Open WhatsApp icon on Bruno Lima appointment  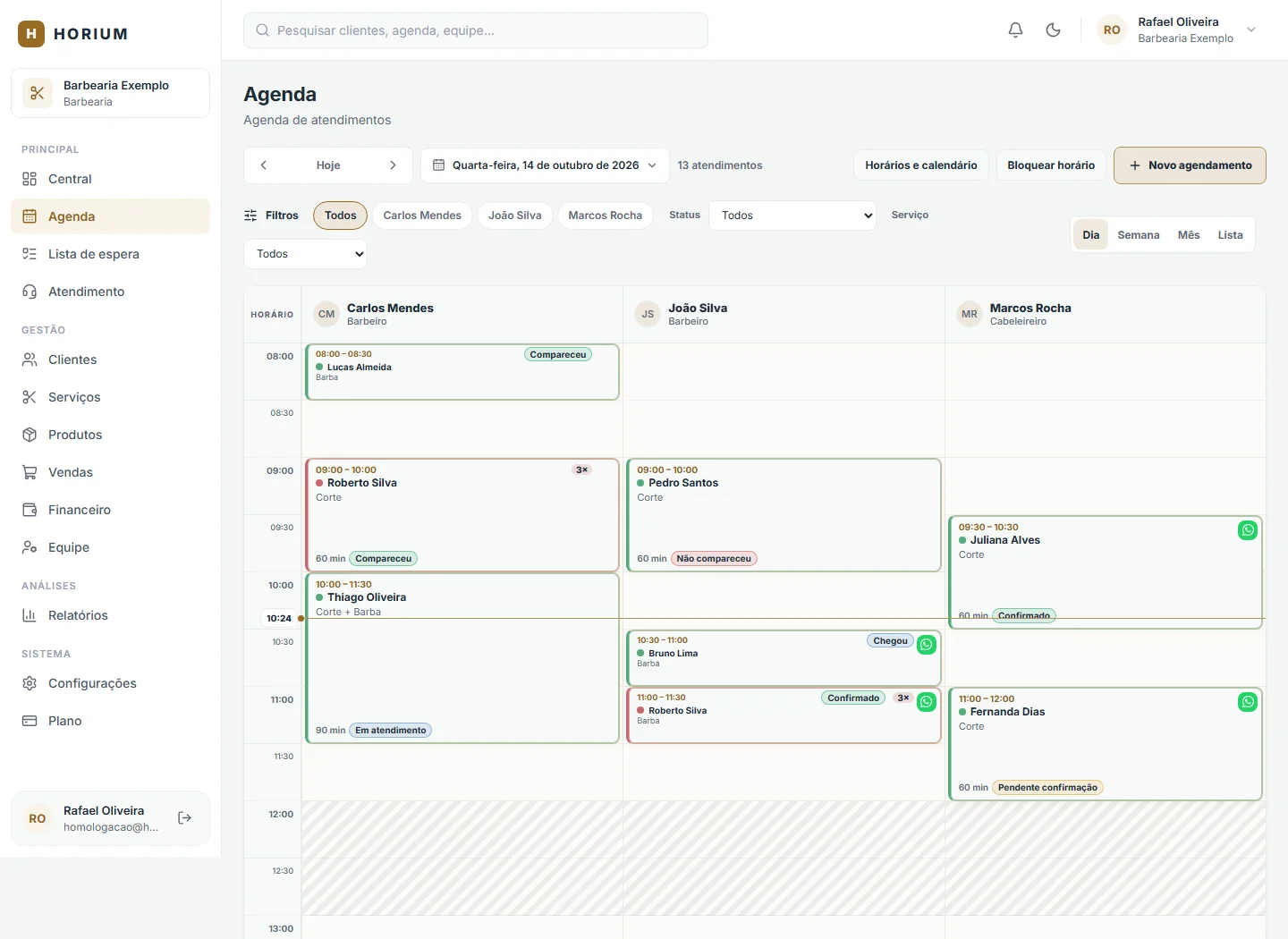click(x=927, y=645)
